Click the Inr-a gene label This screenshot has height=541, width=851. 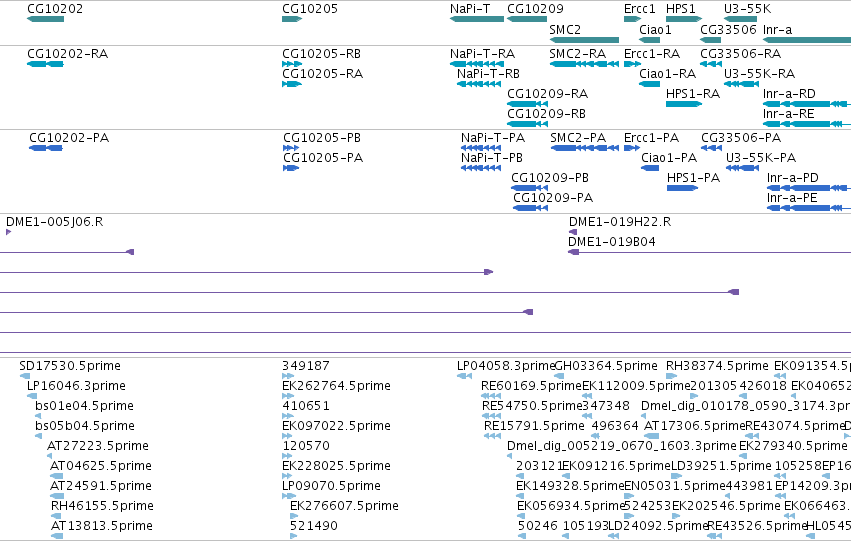pyautogui.click(x=777, y=29)
